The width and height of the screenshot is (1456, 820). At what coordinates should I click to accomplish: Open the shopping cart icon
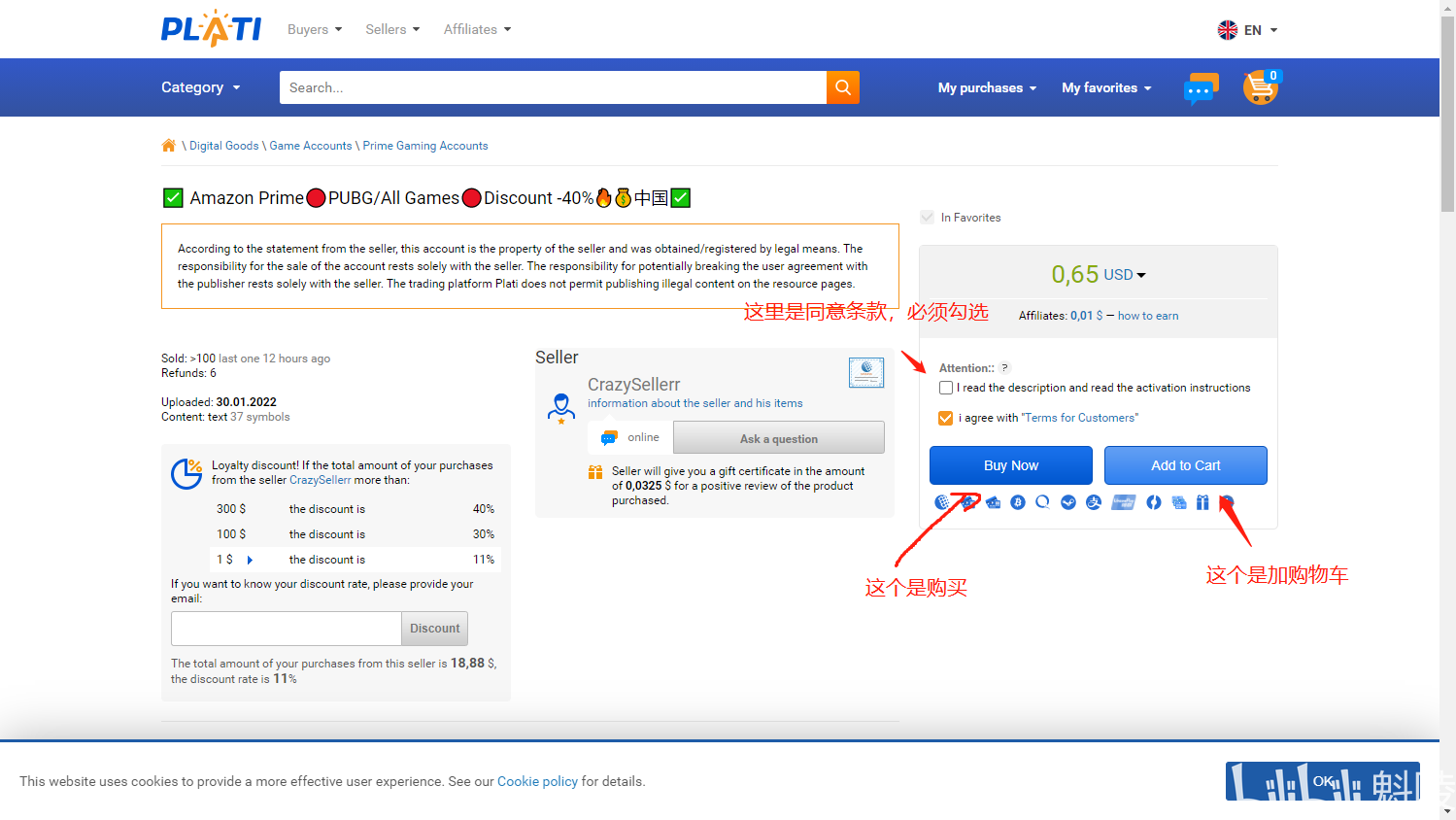(1261, 87)
